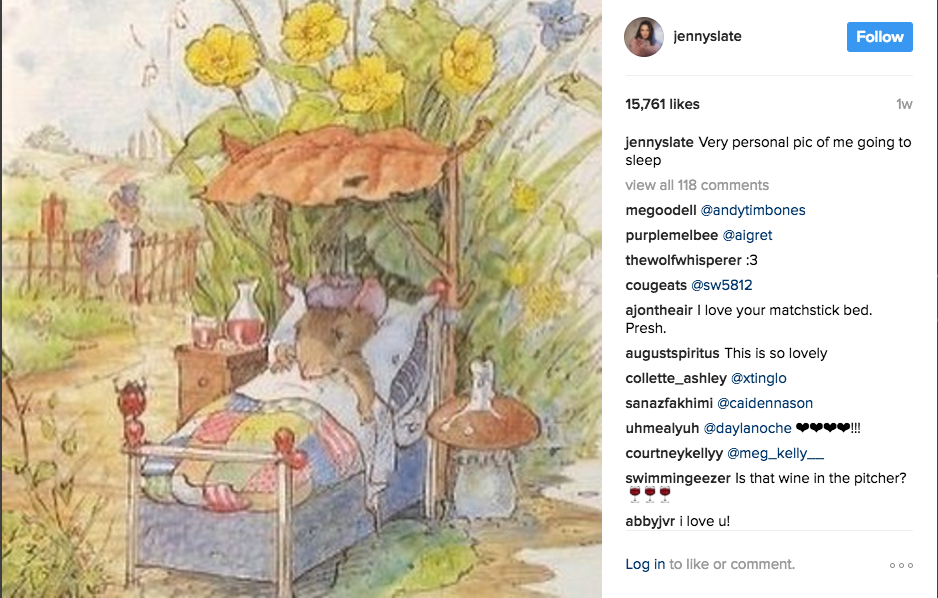938x598 pixels.
Task: Visit commenter megoodell's profile
Action: tap(660, 210)
